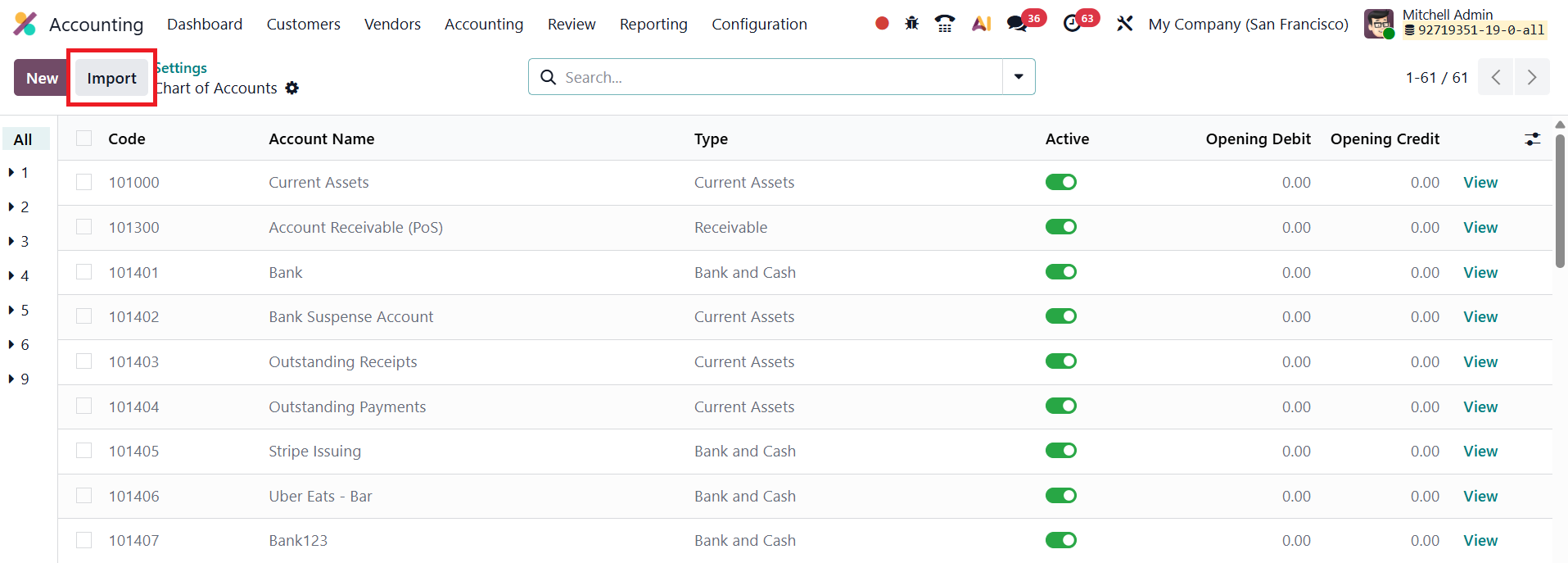Screen dimensions: 1568x563
Task: Tick the select-all checkbox in header
Action: (84, 138)
